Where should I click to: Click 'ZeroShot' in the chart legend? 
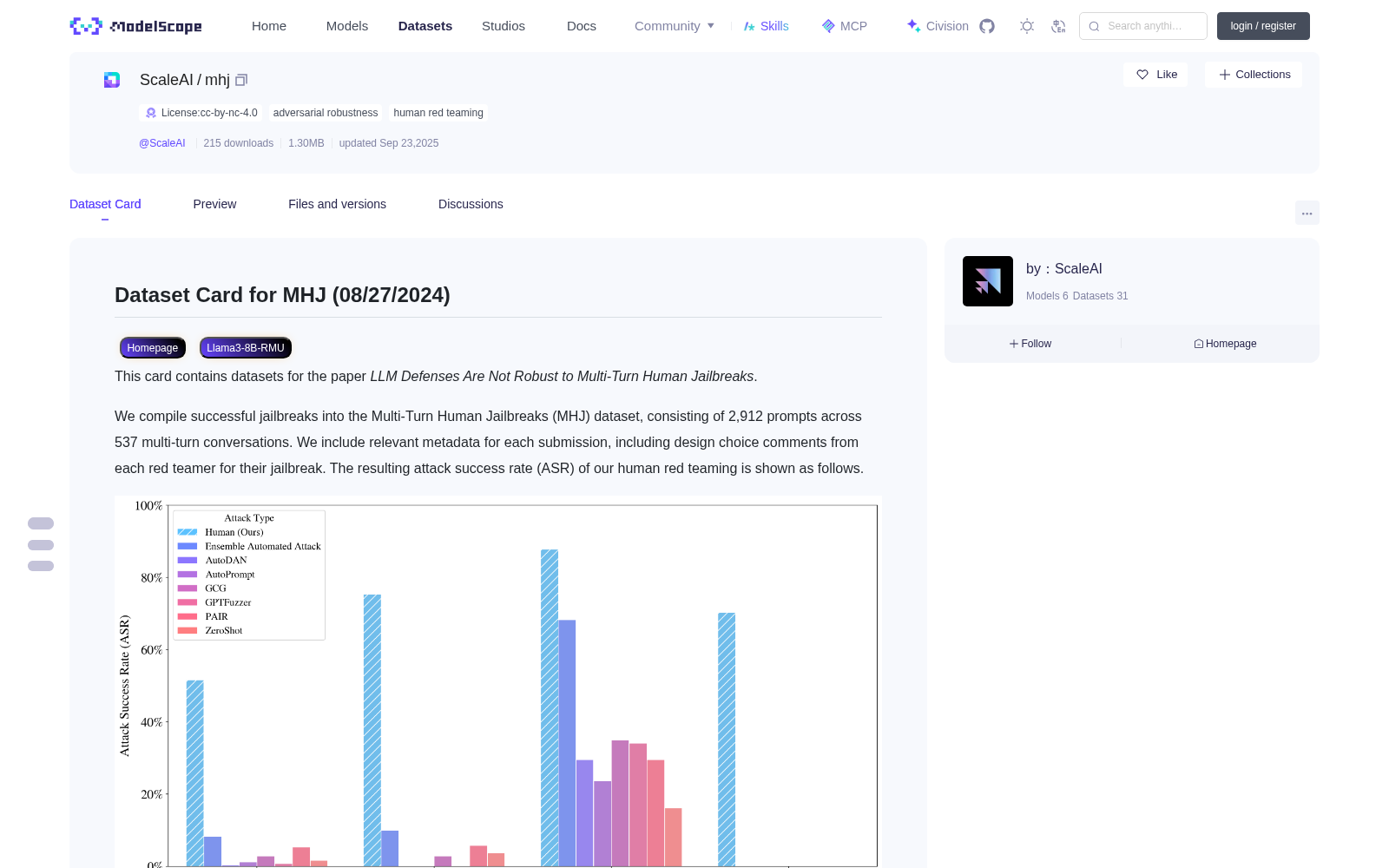tap(224, 630)
